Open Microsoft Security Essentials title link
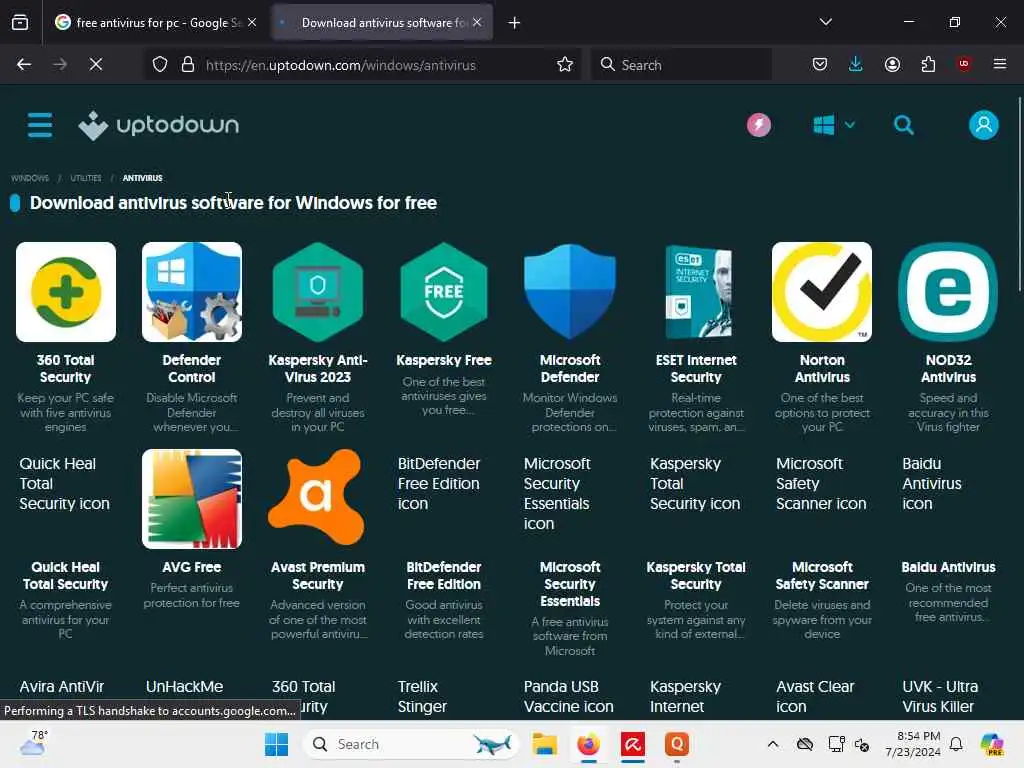 (x=570, y=584)
